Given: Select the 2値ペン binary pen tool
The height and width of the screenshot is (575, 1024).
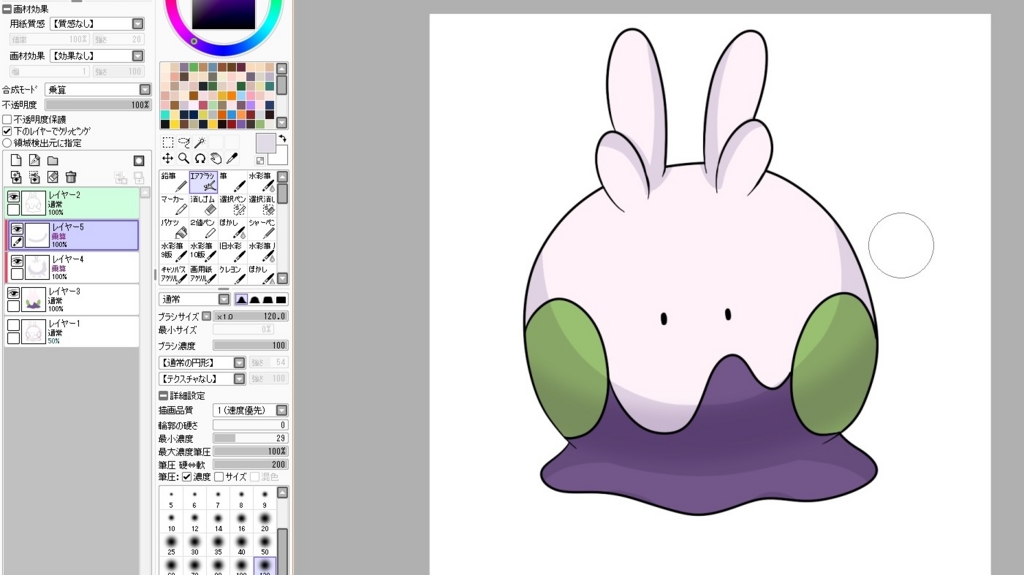Looking at the screenshot, I should click(x=203, y=229).
